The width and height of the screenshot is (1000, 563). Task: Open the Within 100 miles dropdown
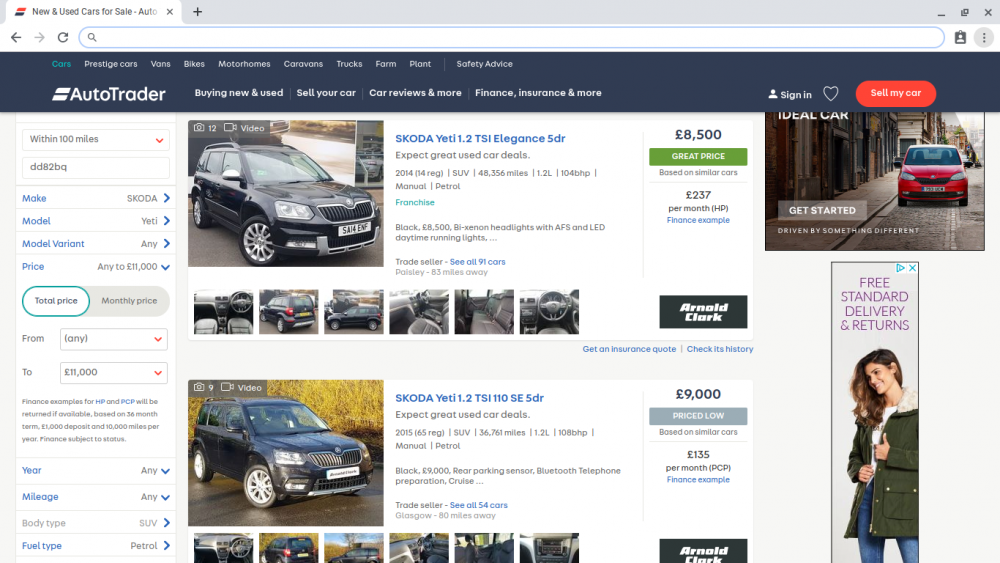(x=96, y=139)
